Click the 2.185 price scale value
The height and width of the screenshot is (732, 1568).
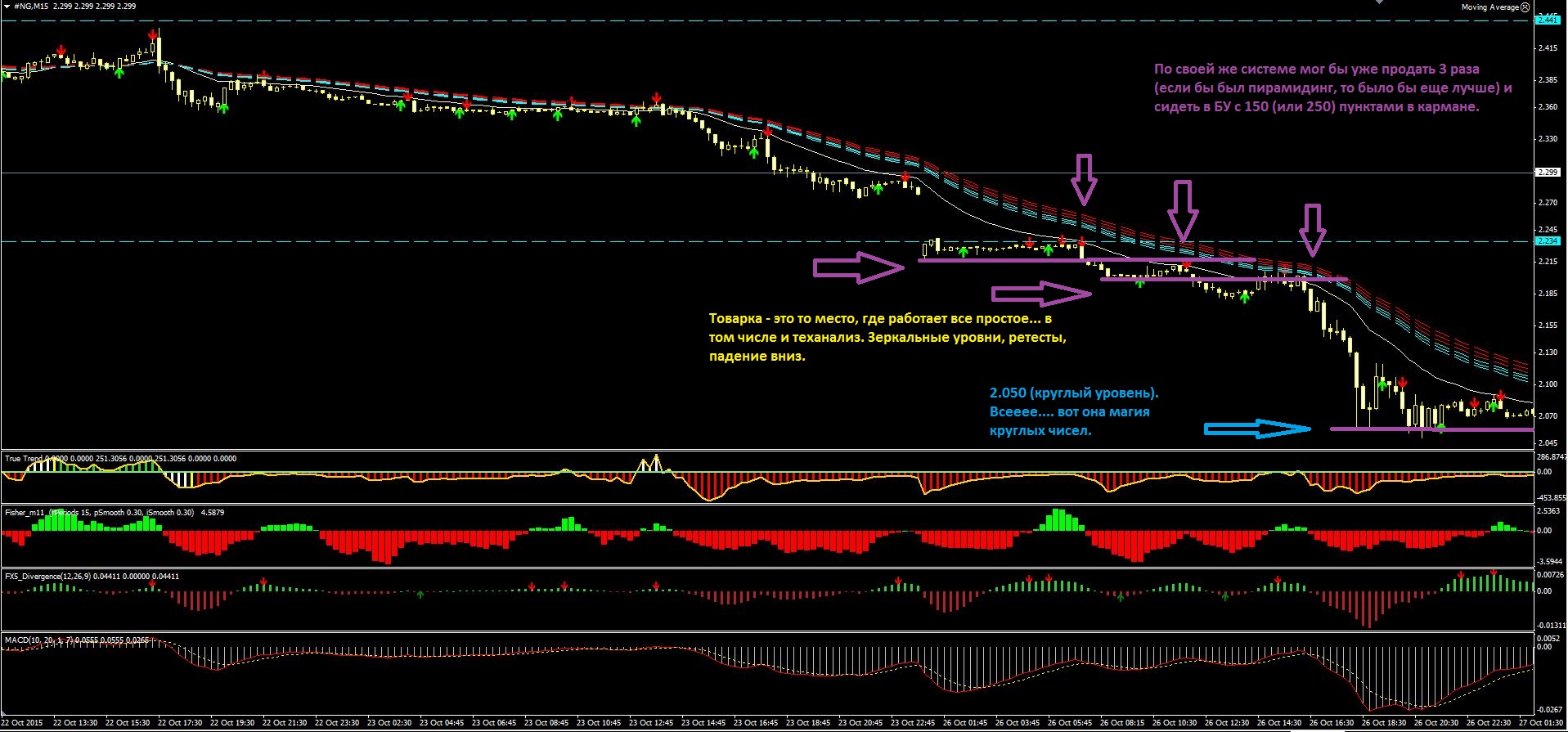pos(1548,294)
